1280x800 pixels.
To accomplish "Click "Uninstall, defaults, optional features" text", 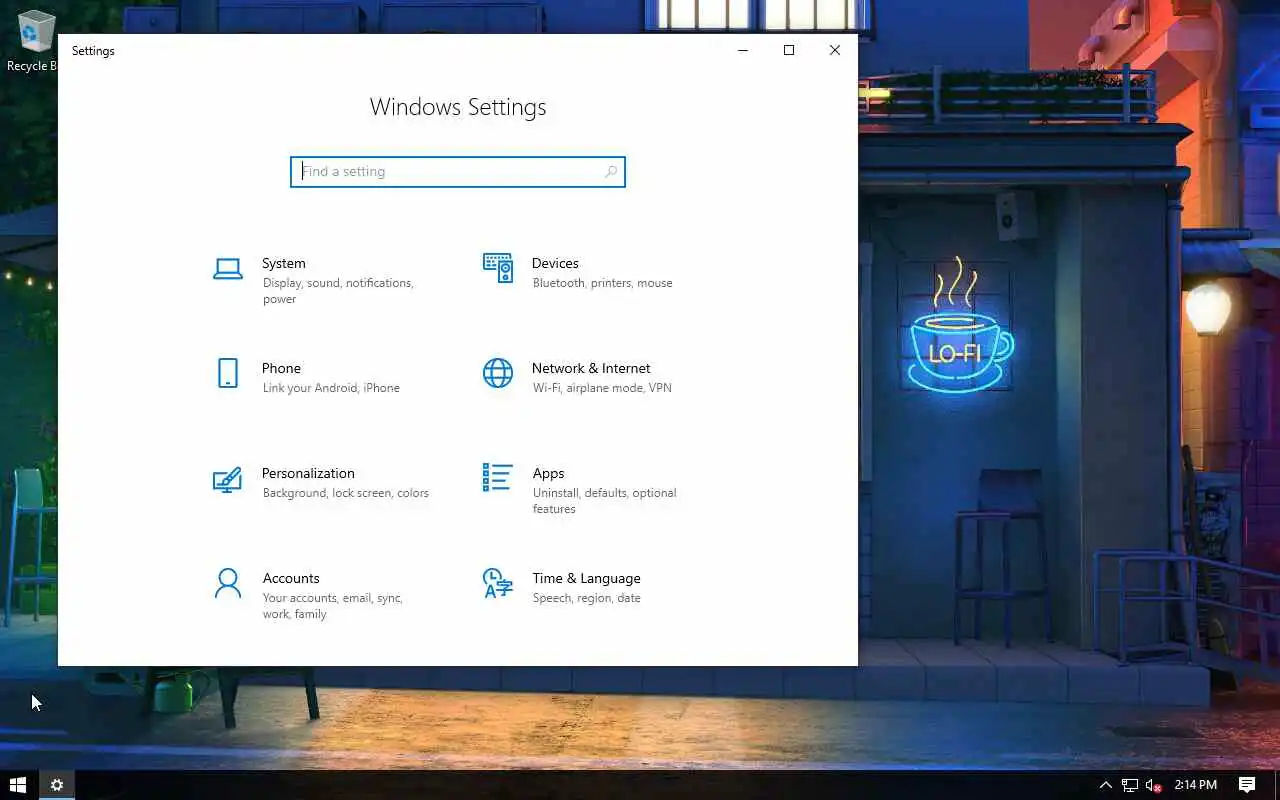I will [x=605, y=501].
